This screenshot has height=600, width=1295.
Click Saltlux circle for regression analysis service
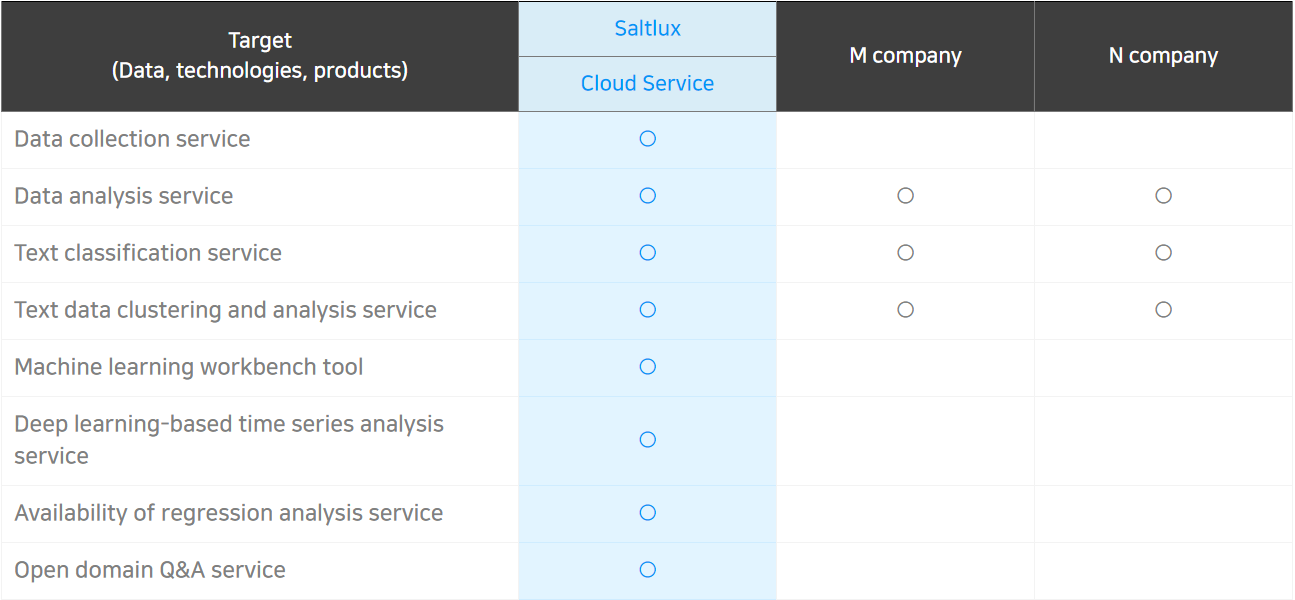click(x=647, y=513)
